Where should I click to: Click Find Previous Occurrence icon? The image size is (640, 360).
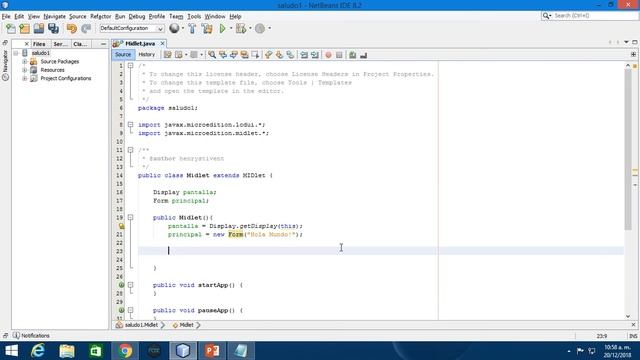click(223, 55)
